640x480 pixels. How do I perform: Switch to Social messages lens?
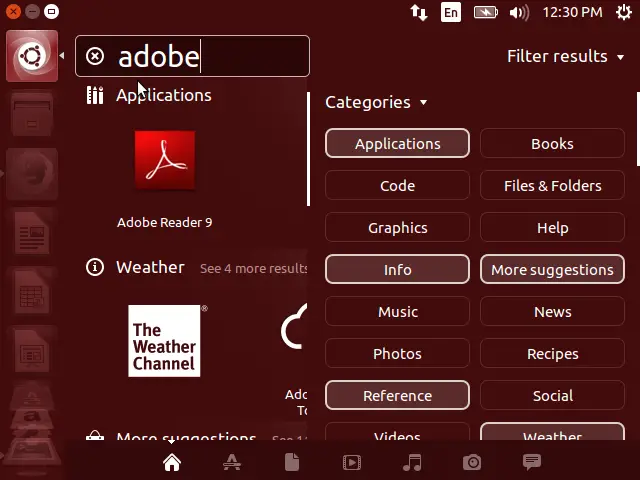[532, 462]
